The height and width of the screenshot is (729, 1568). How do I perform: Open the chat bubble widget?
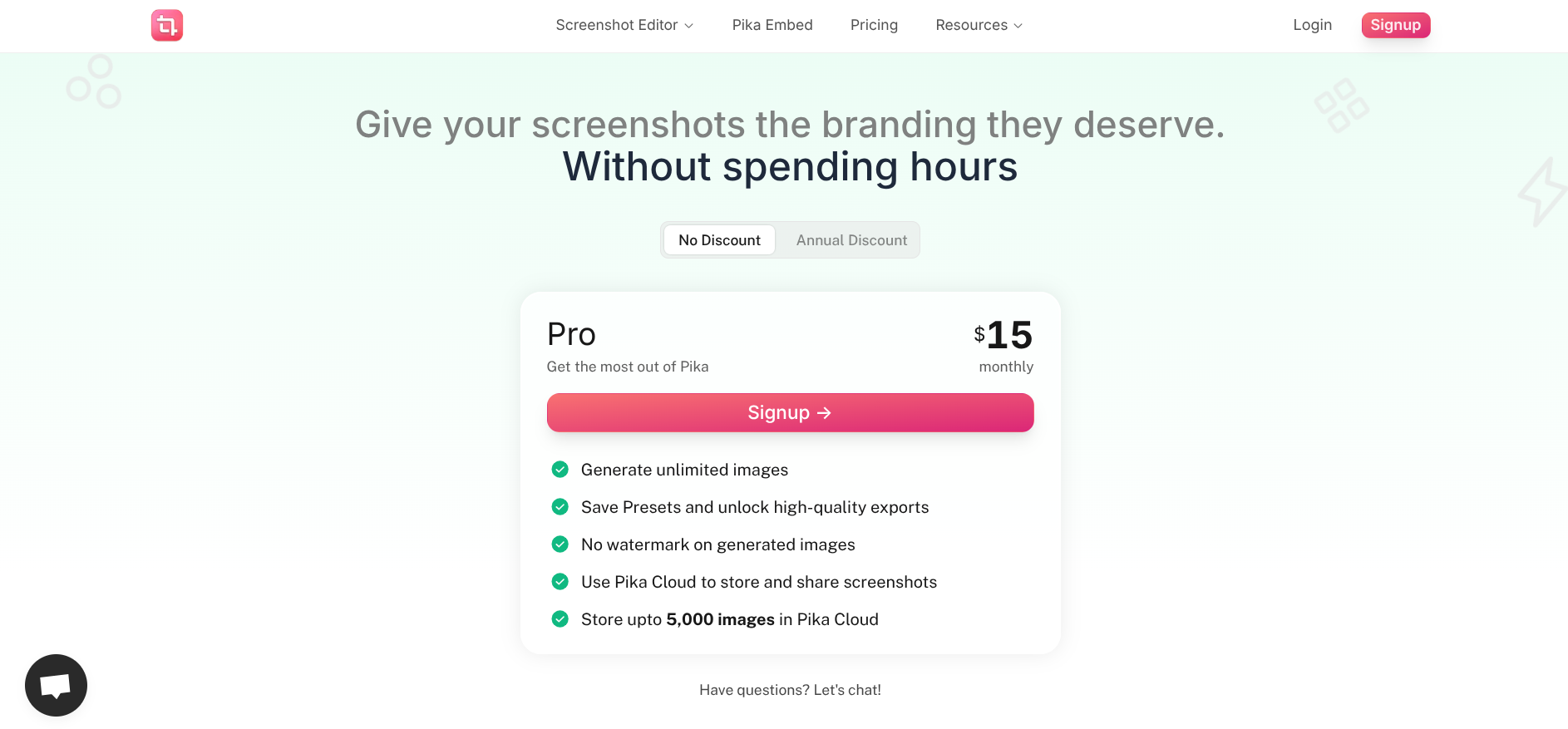click(x=56, y=685)
